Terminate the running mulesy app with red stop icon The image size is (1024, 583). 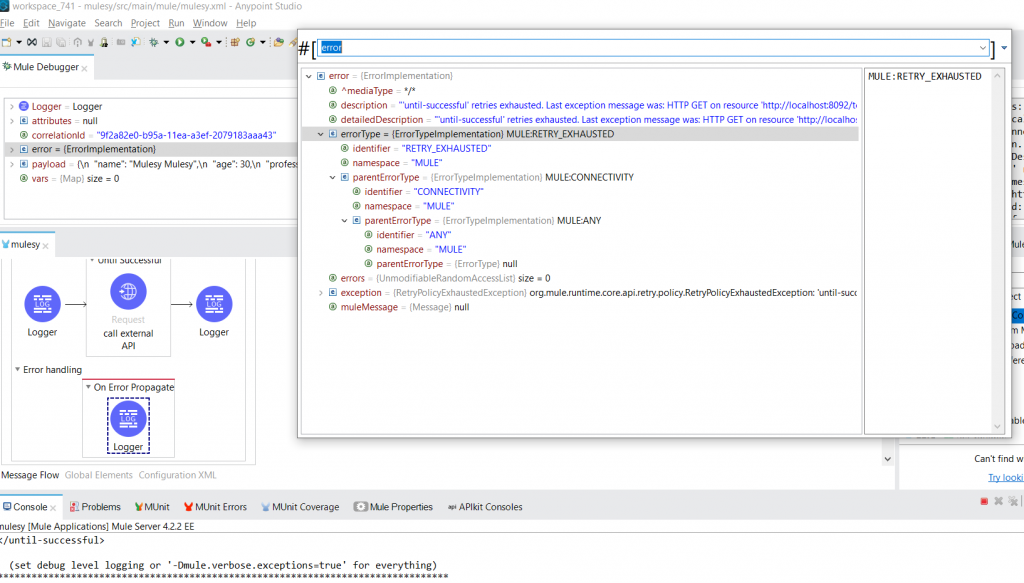[x=984, y=503]
